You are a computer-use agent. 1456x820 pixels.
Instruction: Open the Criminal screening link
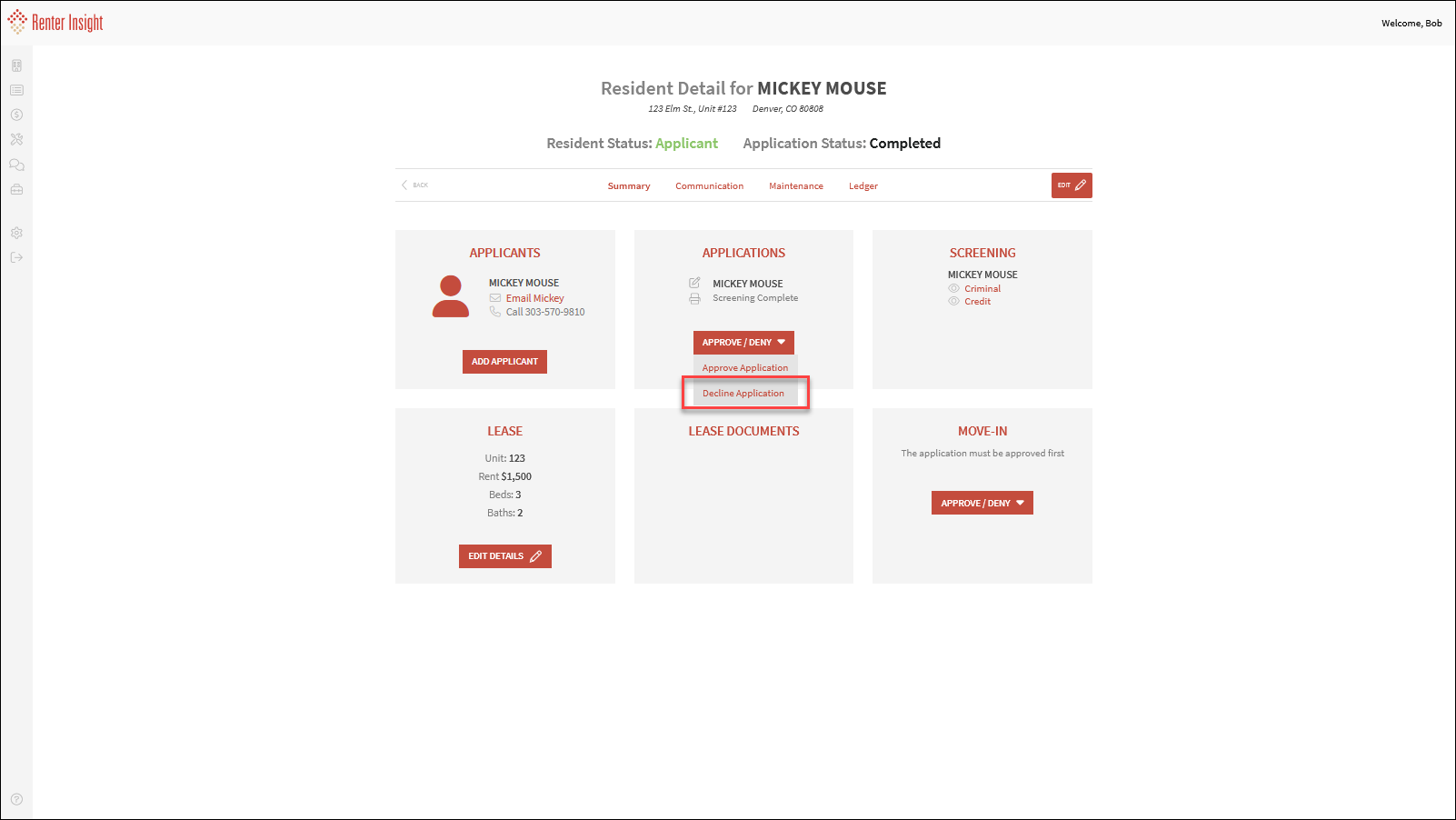982,288
